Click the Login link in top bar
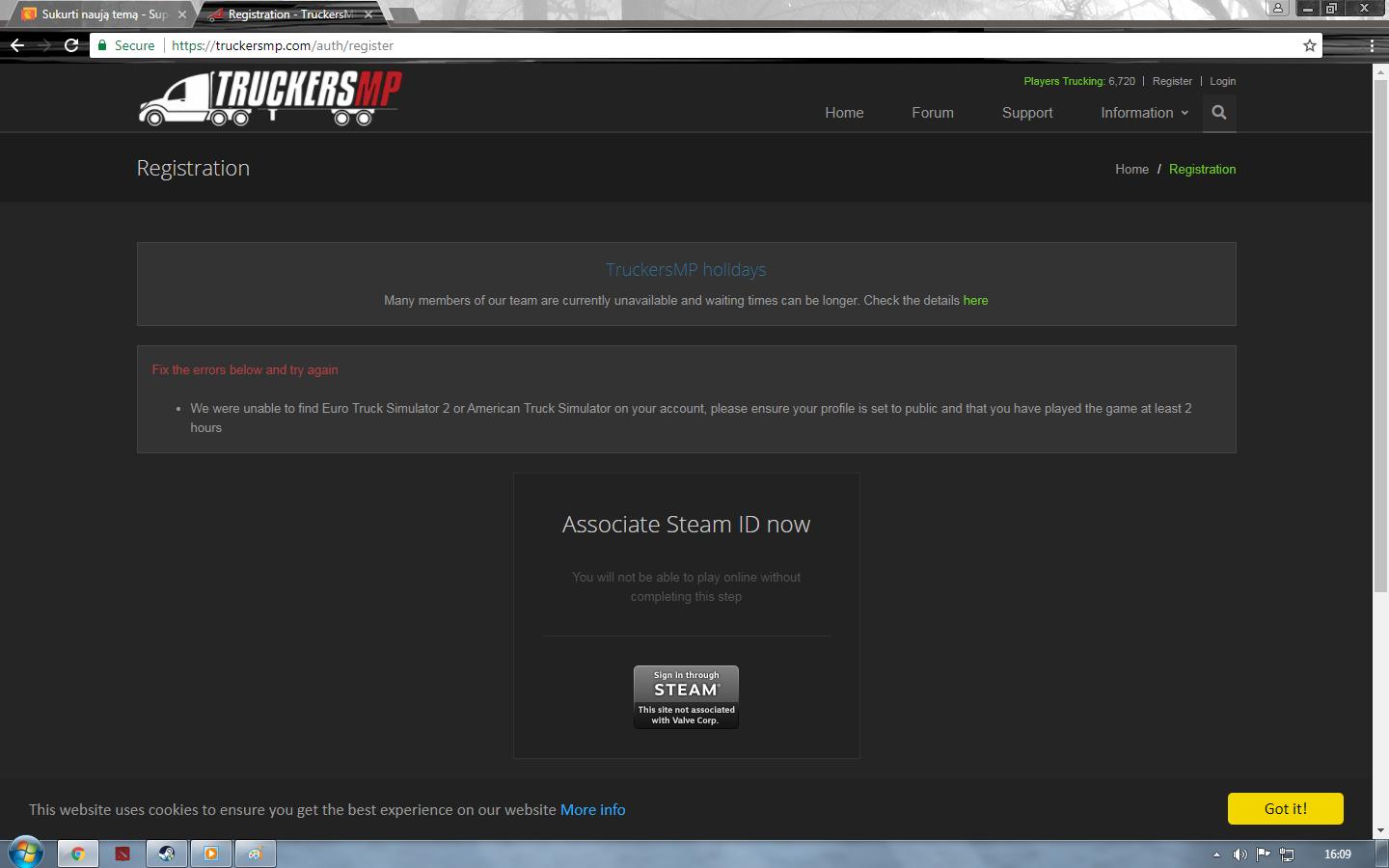Viewport: 1389px width, 868px height. [x=1223, y=81]
